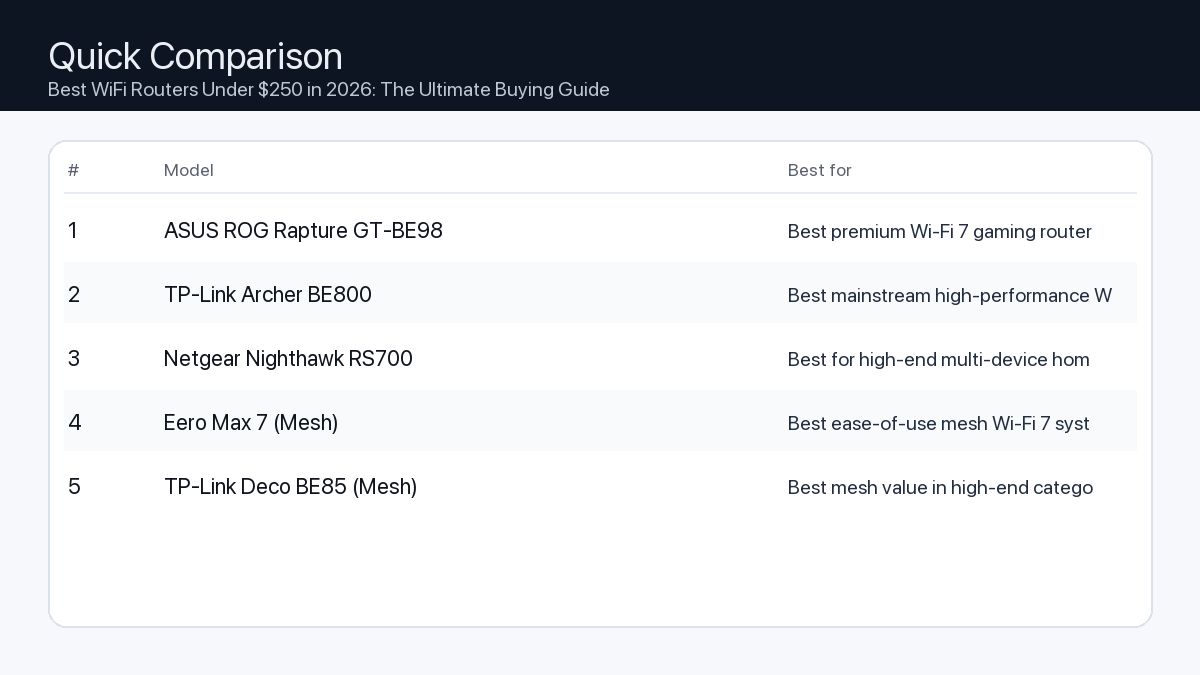The height and width of the screenshot is (675, 1200).
Task: Click the Best for high-end multi-device description
Action: 938,360
